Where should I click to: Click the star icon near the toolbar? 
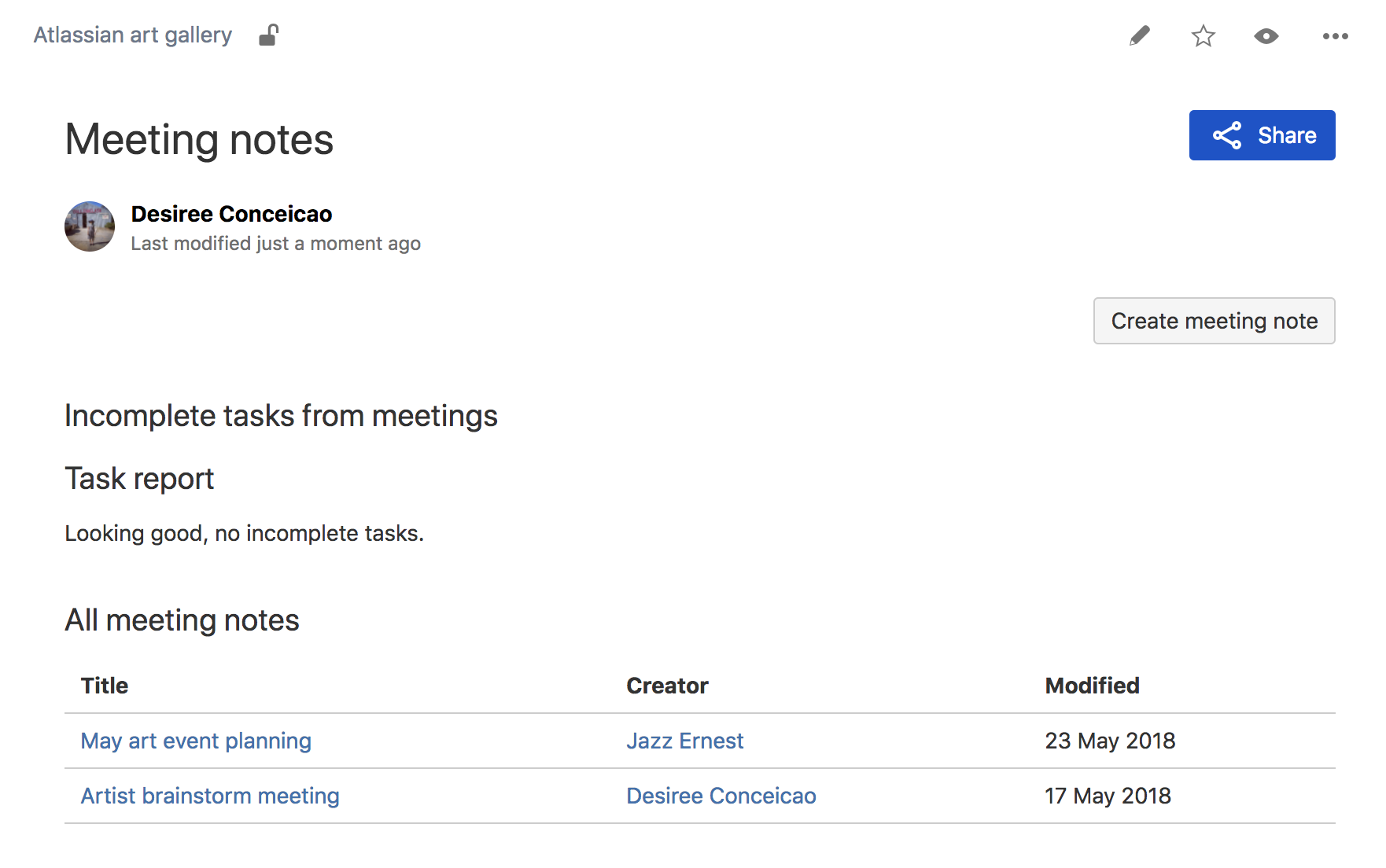(x=1203, y=35)
